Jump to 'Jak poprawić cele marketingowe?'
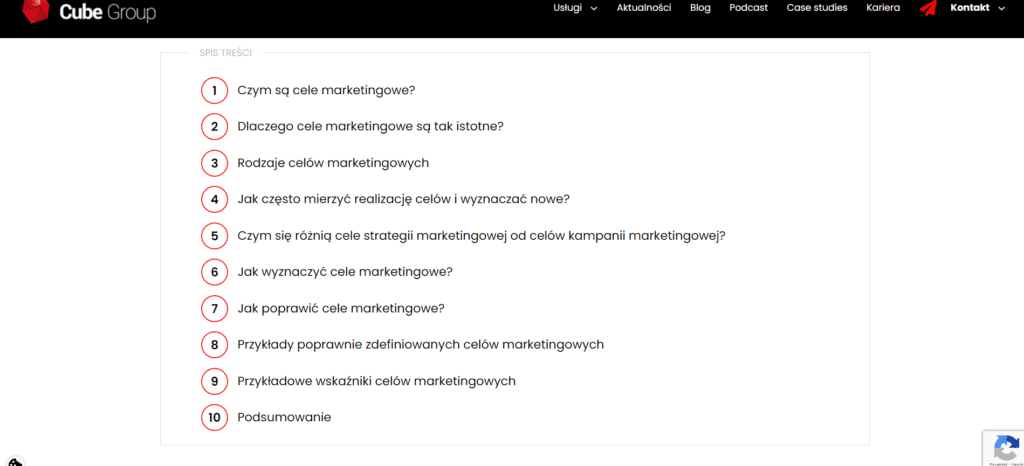Viewport: 1024px width, 466px height. click(341, 308)
